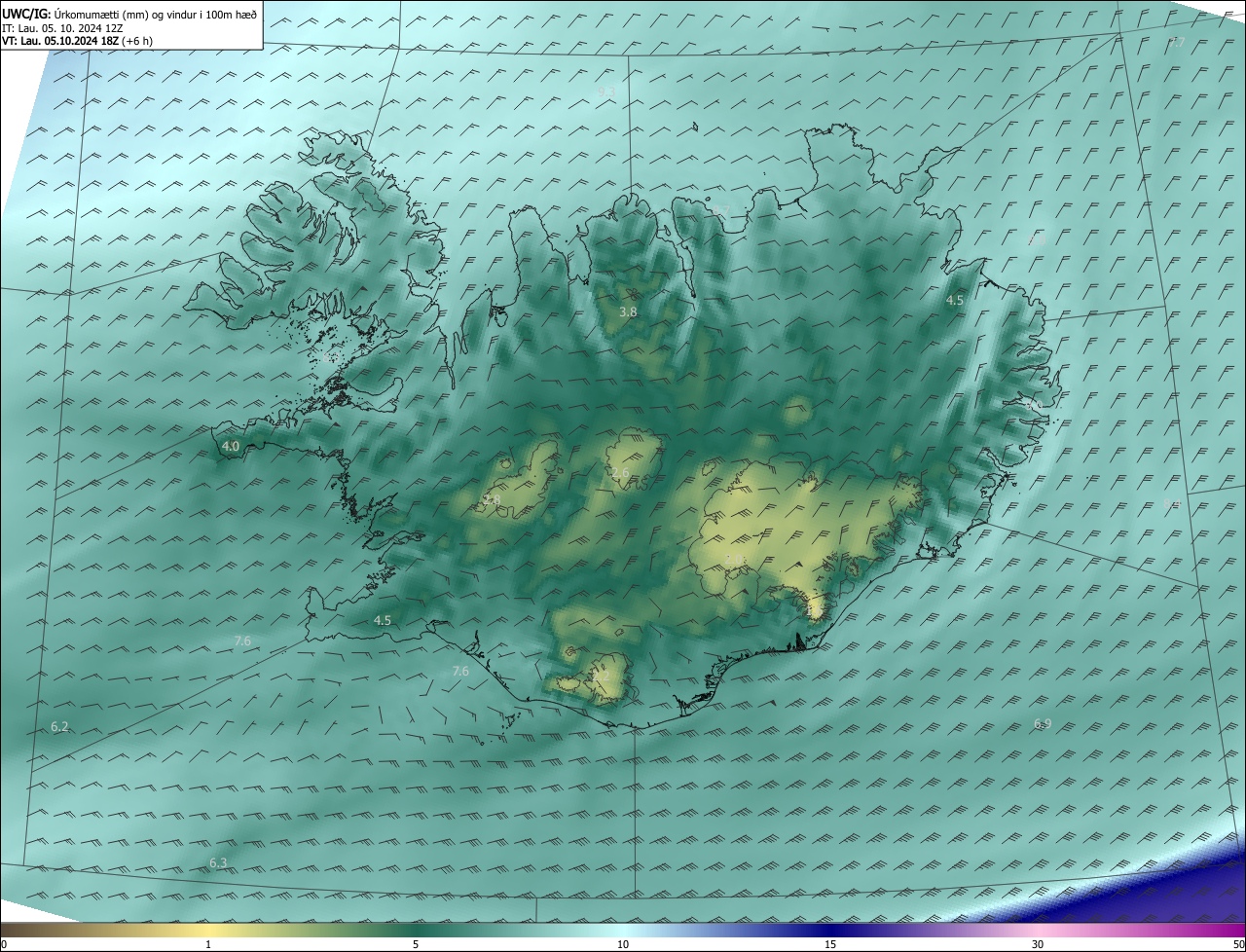Click the colorbar tick label "5"

[416, 945]
